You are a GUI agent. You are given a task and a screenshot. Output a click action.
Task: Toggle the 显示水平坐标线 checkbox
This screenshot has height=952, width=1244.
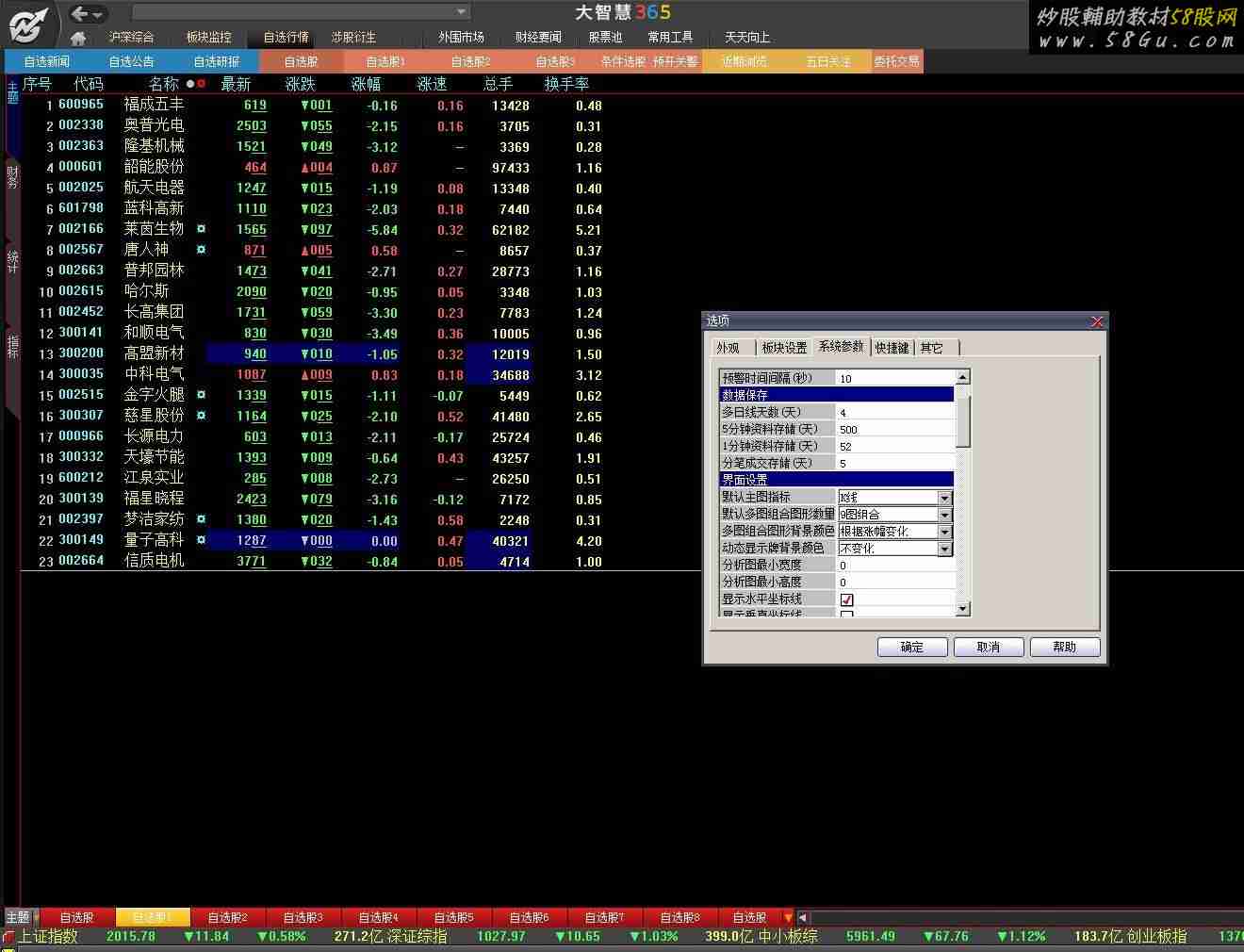coord(847,599)
